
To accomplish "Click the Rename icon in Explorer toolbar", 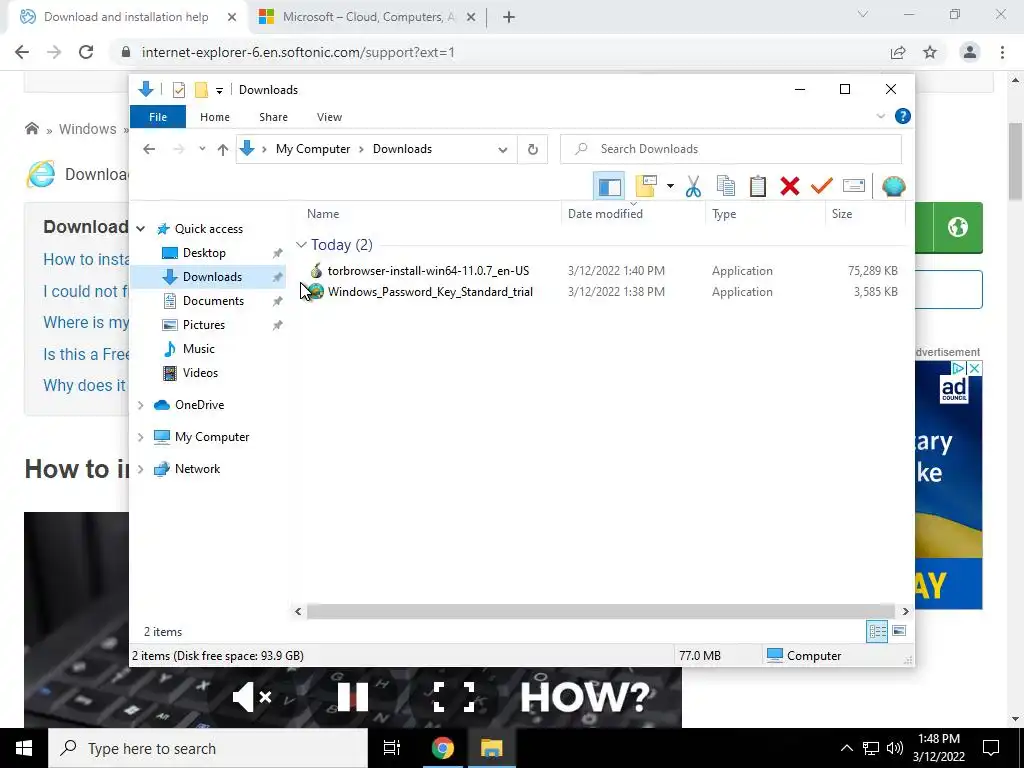I will [x=854, y=187].
